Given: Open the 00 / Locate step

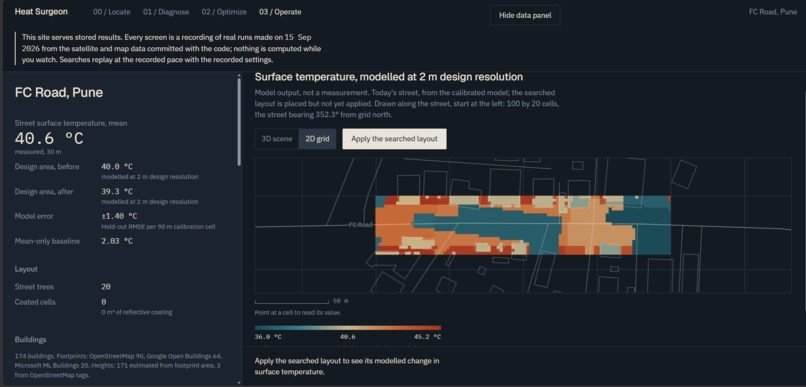Looking at the screenshot, I should click(112, 12).
